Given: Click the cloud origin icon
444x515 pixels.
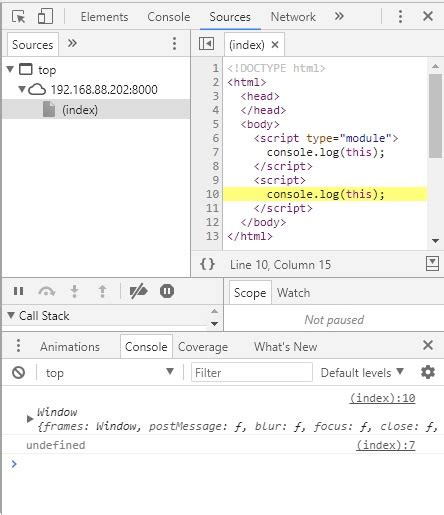Looking at the screenshot, I should [37, 89].
